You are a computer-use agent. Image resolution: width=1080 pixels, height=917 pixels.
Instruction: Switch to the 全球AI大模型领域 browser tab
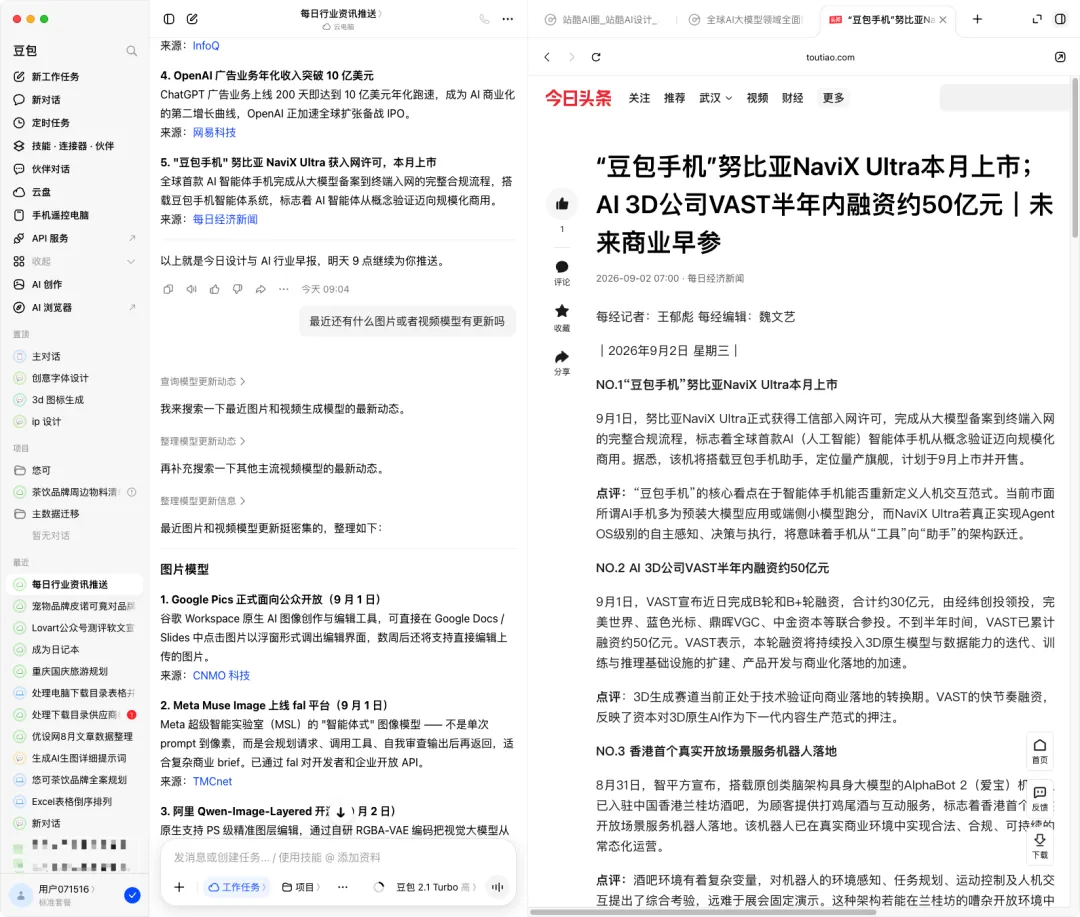coord(746,19)
